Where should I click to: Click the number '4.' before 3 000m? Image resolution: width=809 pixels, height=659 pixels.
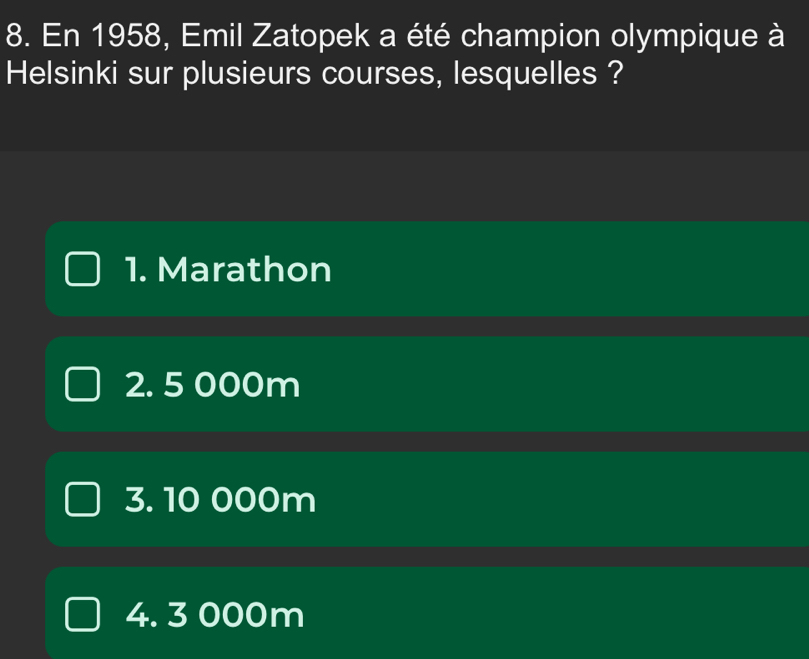tap(140, 615)
